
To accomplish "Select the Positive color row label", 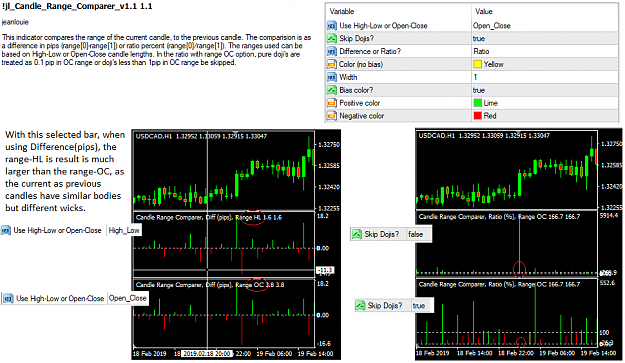I will coord(360,103).
